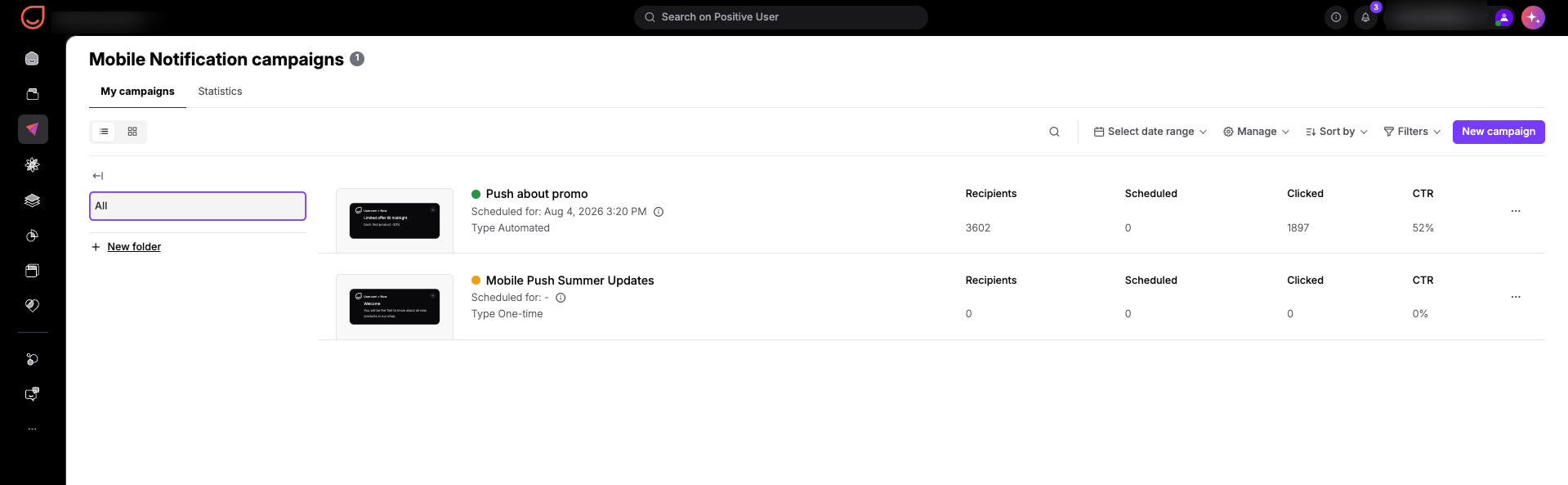The height and width of the screenshot is (485, 1568).
Task: Switch to list view layout
Action: pos(104,132)
